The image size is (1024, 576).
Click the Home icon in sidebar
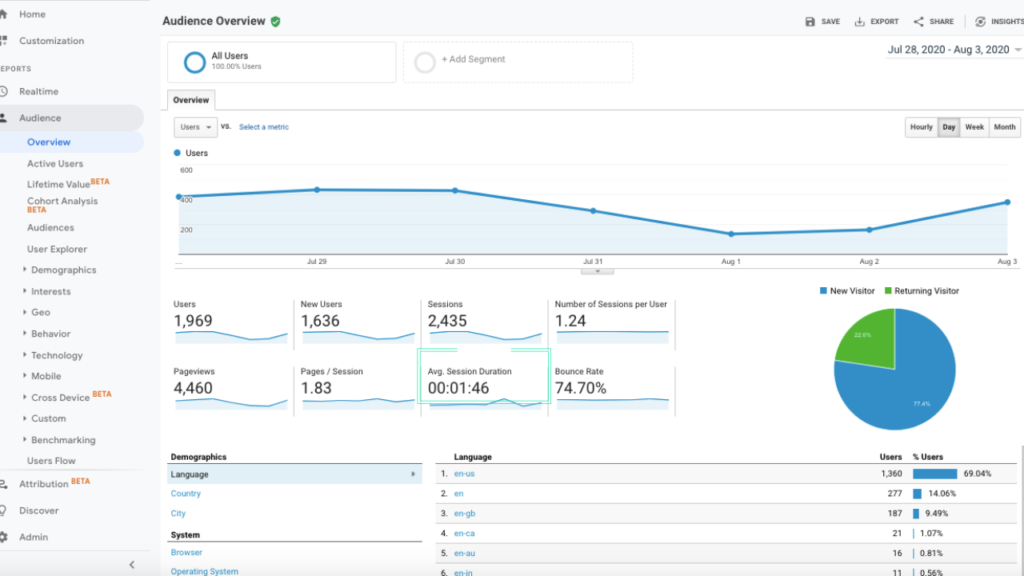pyautogui.click(x=4, y=14)
